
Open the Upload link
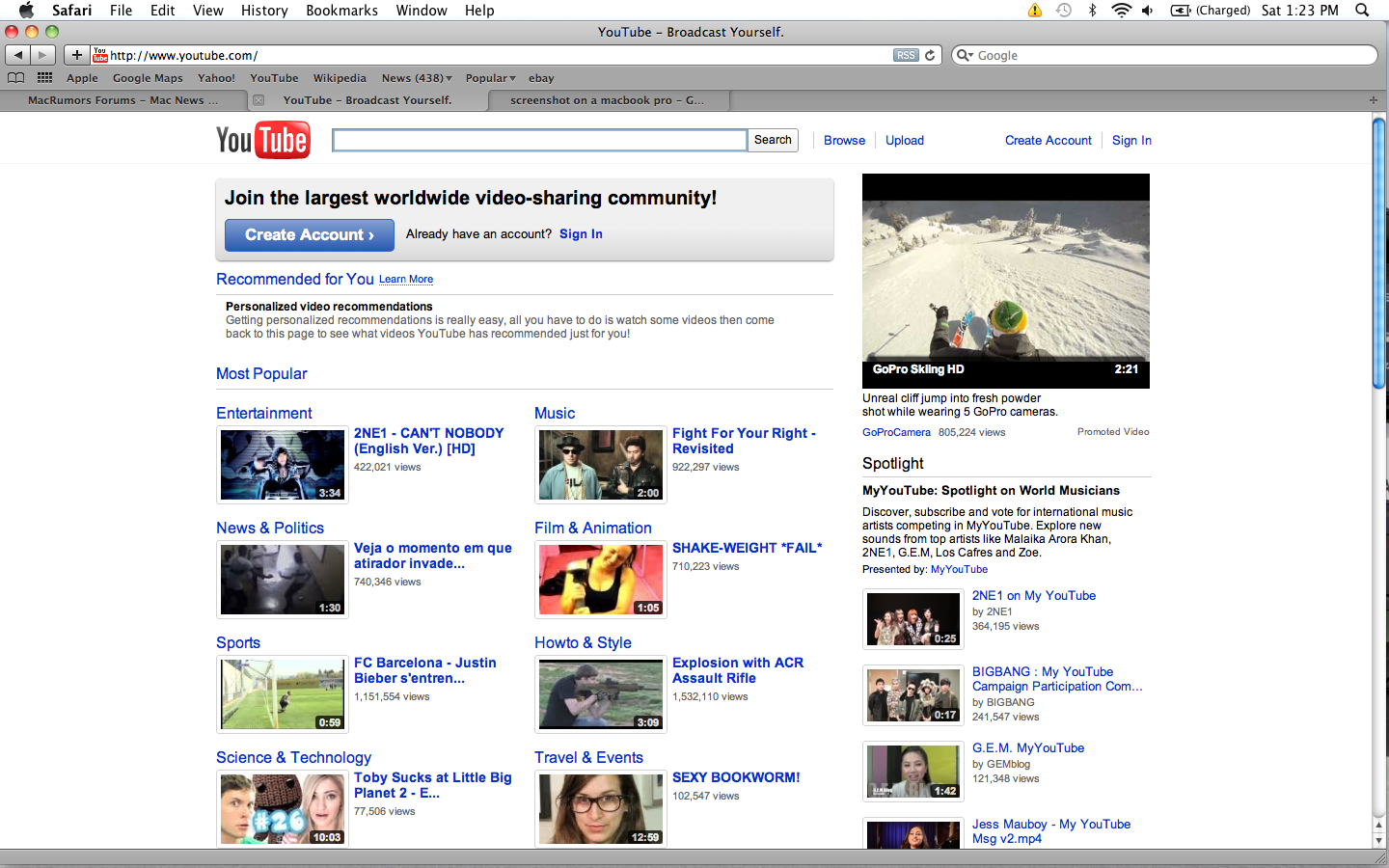point(905,140)
